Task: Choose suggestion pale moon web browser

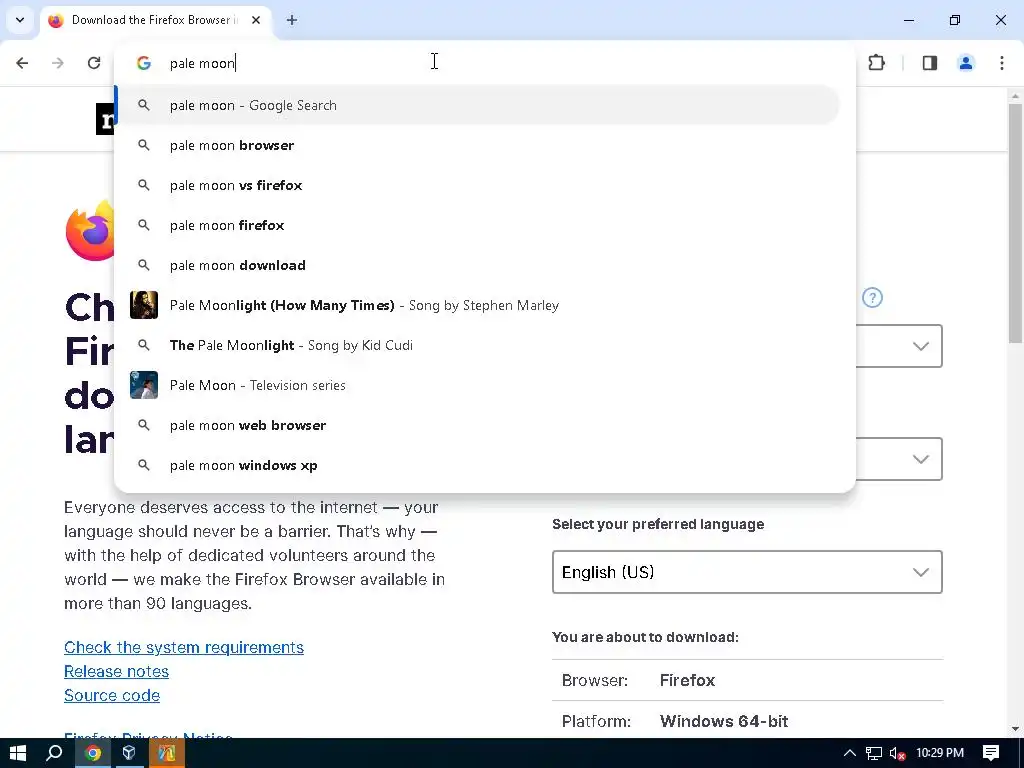Action: click(477, 425)
